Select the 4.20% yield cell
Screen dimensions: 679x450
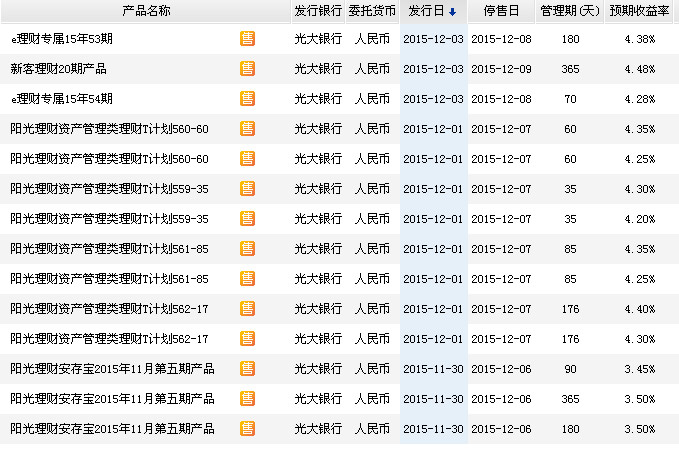640,219
